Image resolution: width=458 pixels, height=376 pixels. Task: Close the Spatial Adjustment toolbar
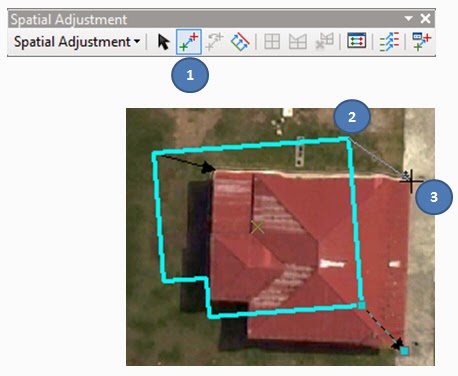425,18
